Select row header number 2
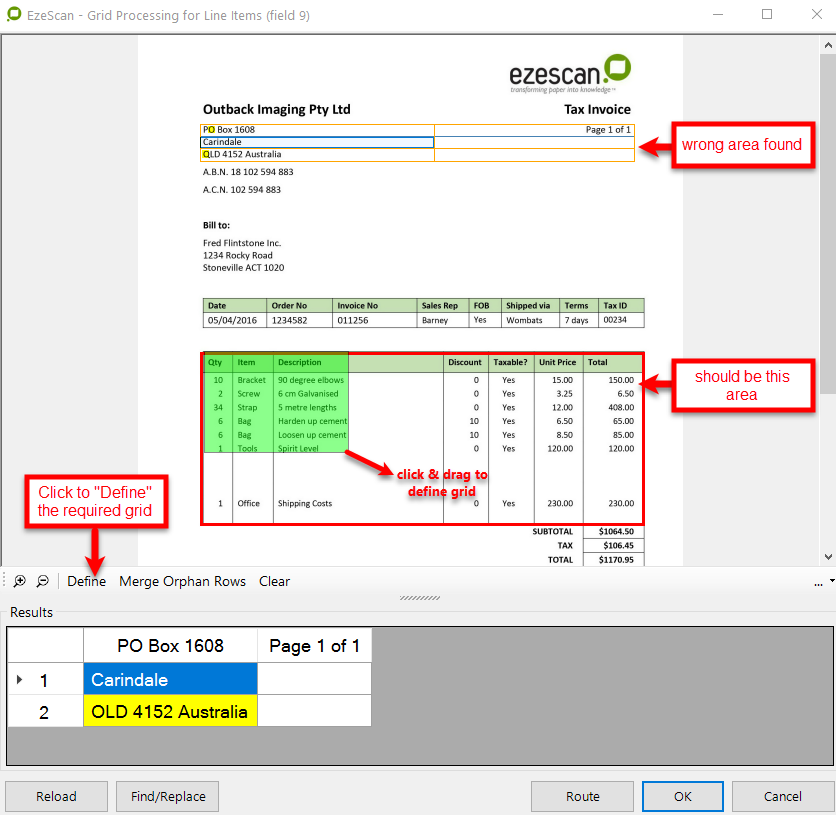The image size is (836, 815). 44,712
